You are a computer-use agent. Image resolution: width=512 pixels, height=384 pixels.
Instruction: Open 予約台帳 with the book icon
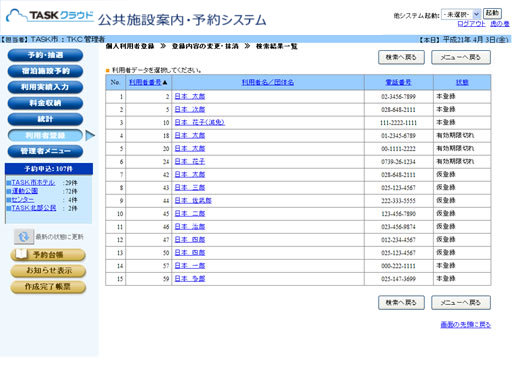click(x=48, y=255)
